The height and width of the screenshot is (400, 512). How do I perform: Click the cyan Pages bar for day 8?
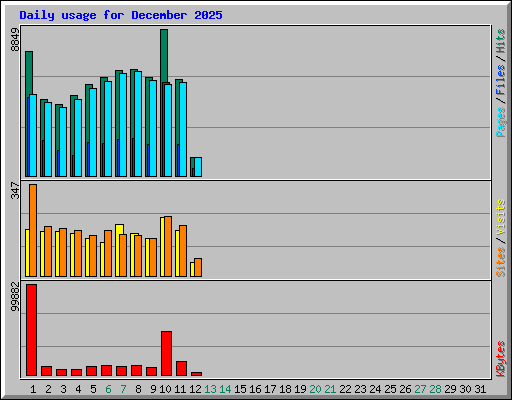click(x=138, y=124)
